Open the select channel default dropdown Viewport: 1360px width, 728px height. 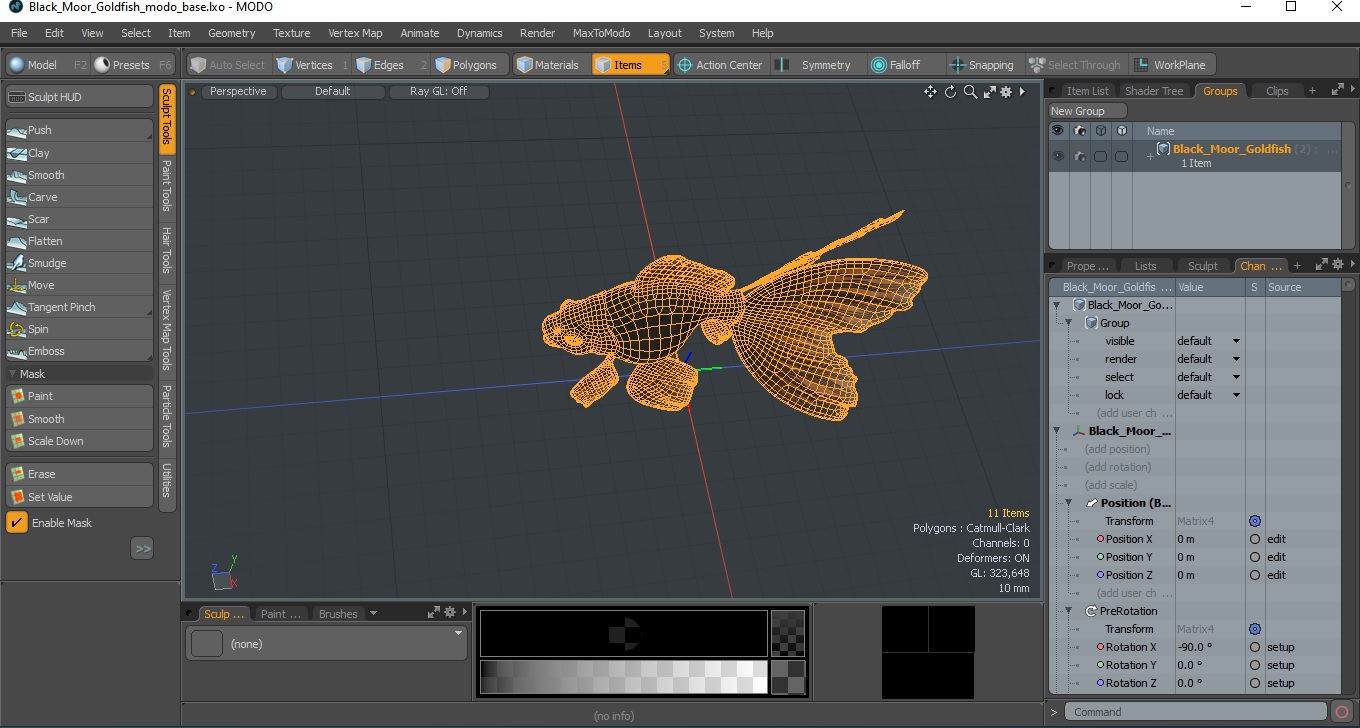click(x=1209, y=377)
